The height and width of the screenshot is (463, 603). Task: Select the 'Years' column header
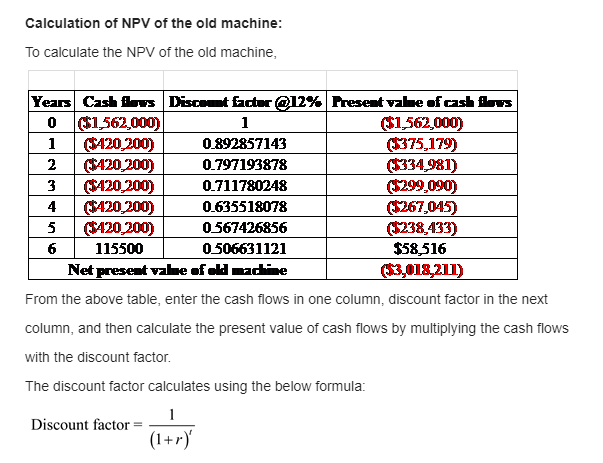51,102
